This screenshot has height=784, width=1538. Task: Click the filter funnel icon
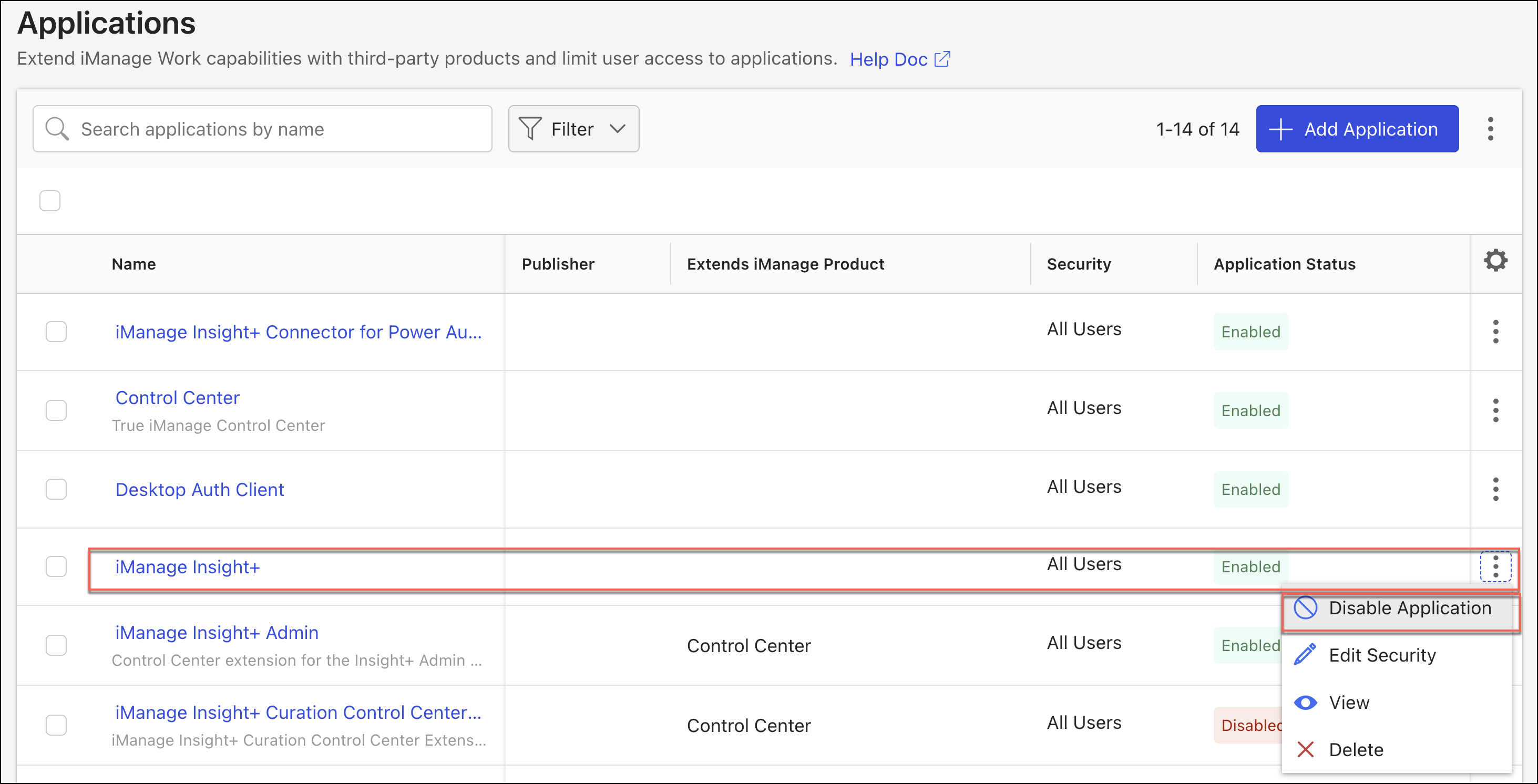[530, 128]
